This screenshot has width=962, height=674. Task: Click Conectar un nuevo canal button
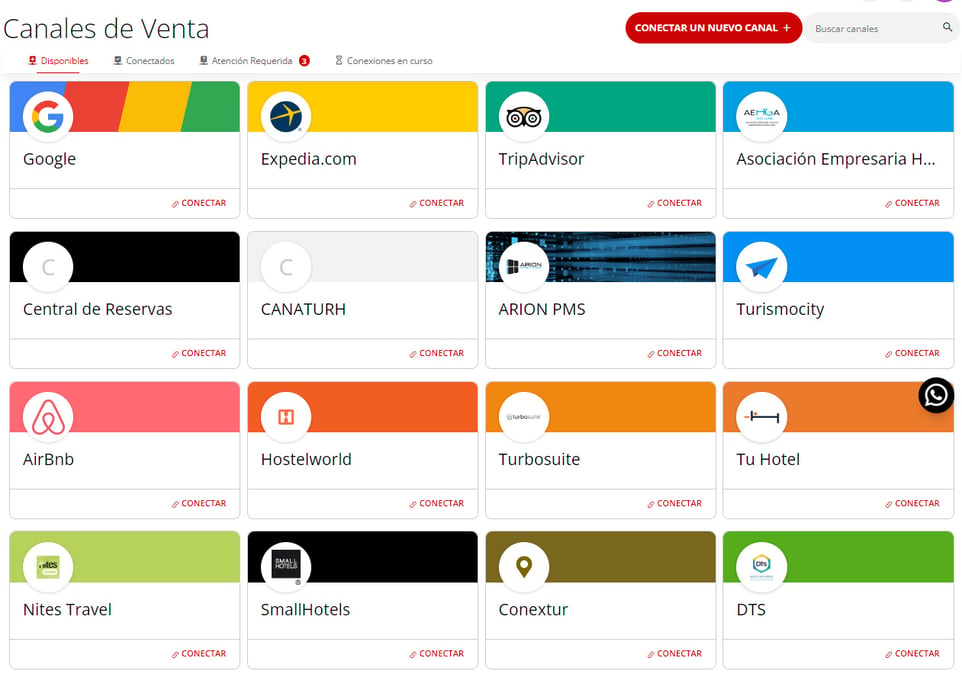point(714,28)
